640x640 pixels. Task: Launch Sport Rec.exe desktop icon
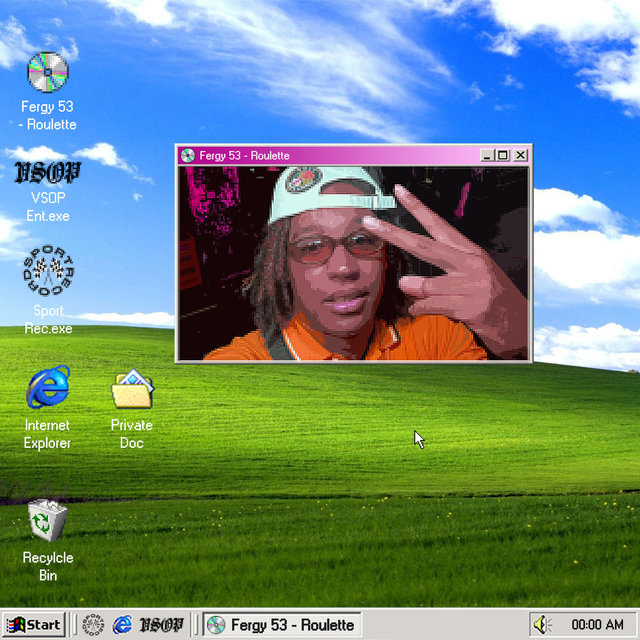[48, 270]
